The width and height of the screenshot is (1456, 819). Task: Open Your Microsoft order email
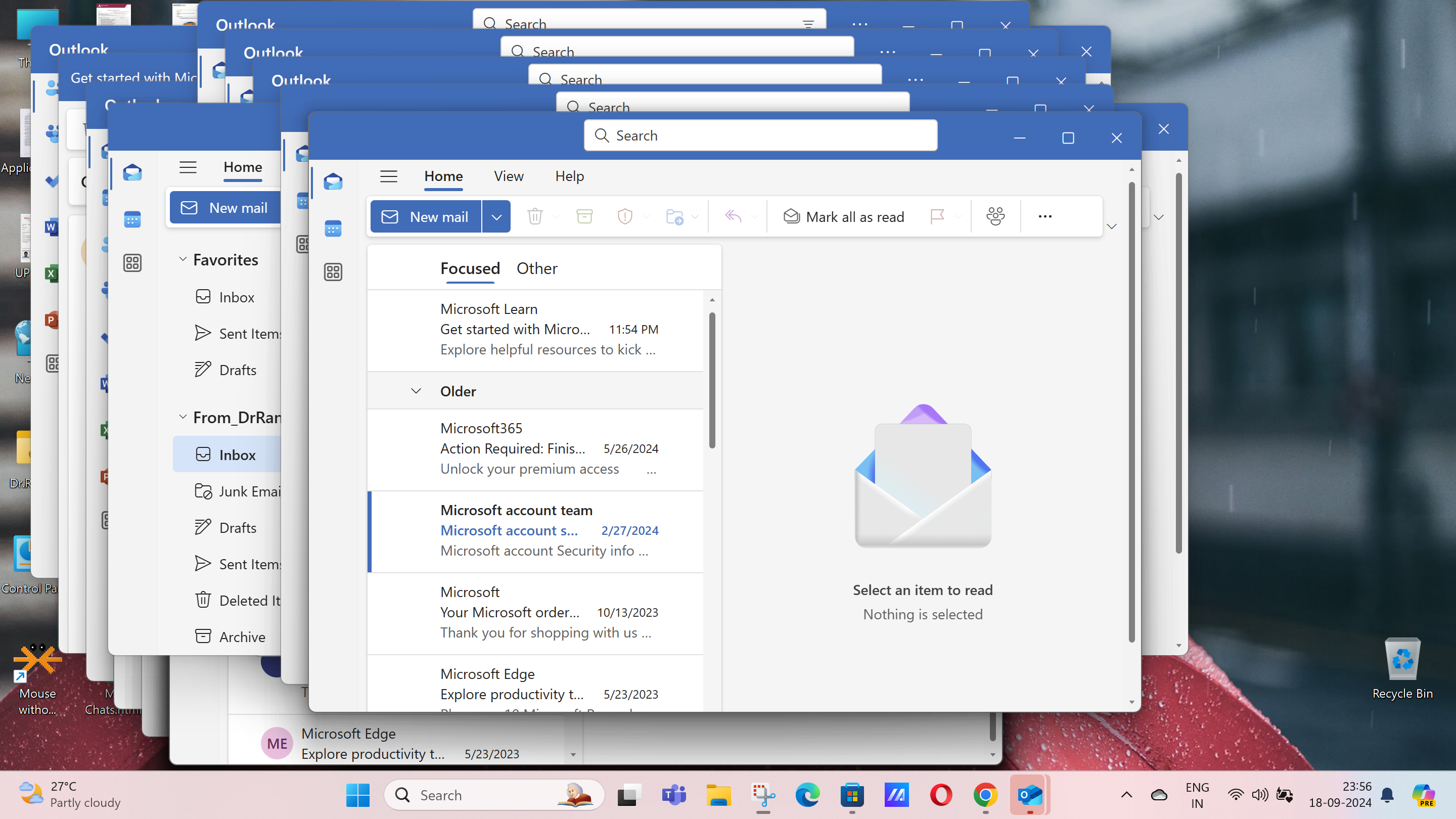(x=535, y=613)
